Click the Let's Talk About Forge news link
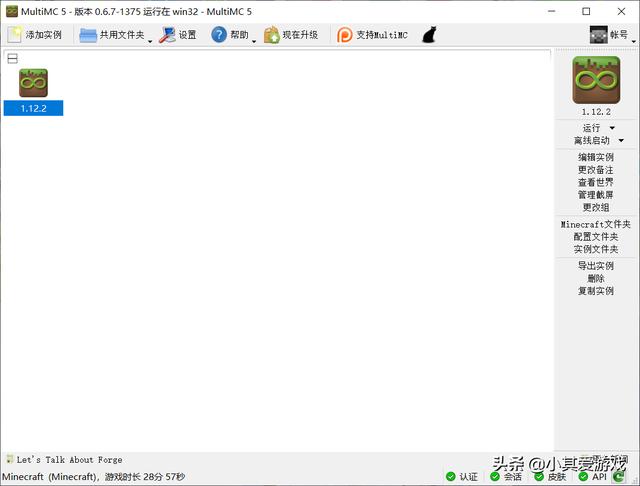The height and width of the screenshot is (486, 640). pyautogui.click(x=69, y=460)
